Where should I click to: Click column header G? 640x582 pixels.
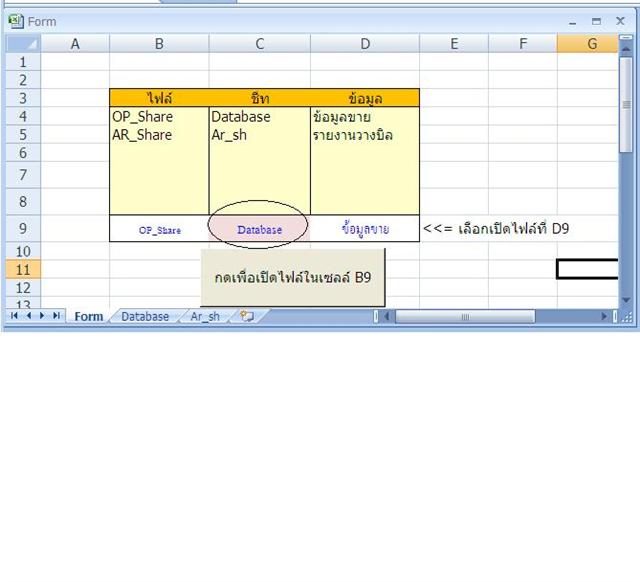tap(592, 44)
